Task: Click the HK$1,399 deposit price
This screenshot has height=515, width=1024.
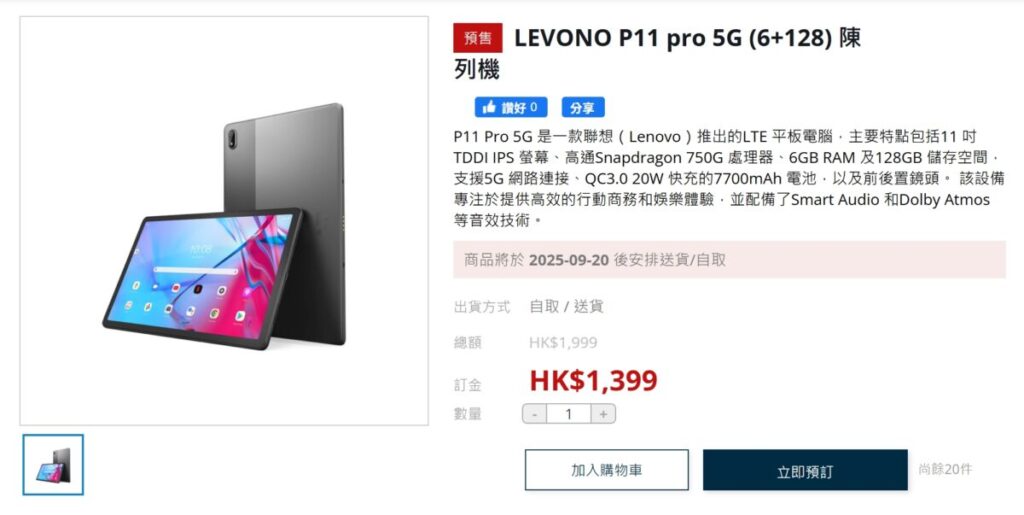Action: (593, 381)
